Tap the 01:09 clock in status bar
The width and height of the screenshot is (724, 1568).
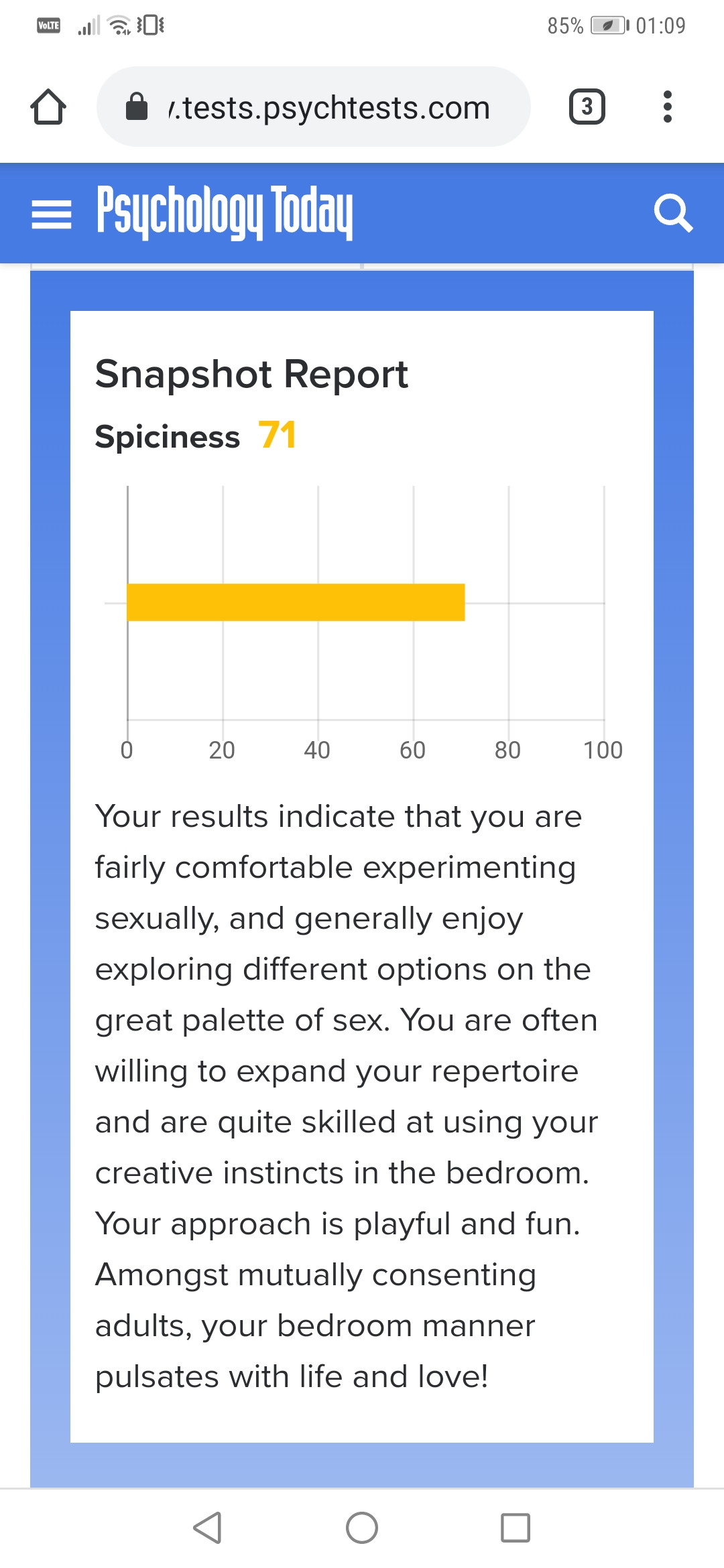(660, 25)
